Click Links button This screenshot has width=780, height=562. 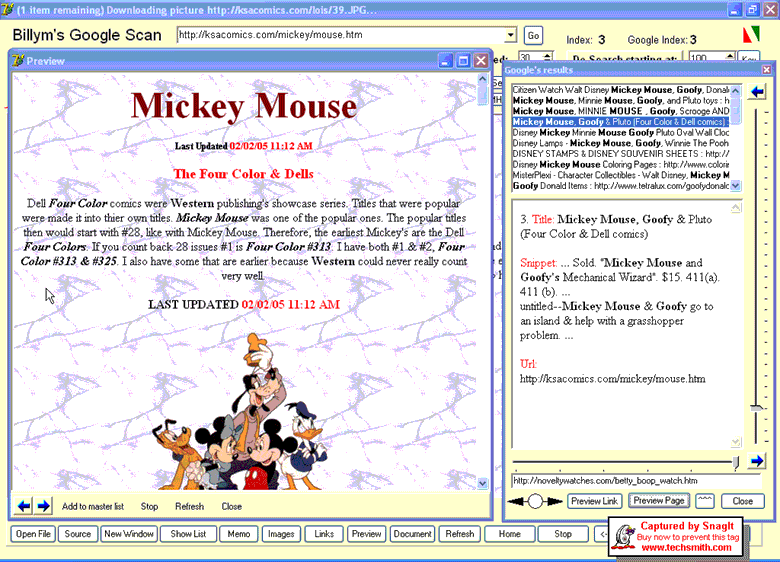[324, 534]
